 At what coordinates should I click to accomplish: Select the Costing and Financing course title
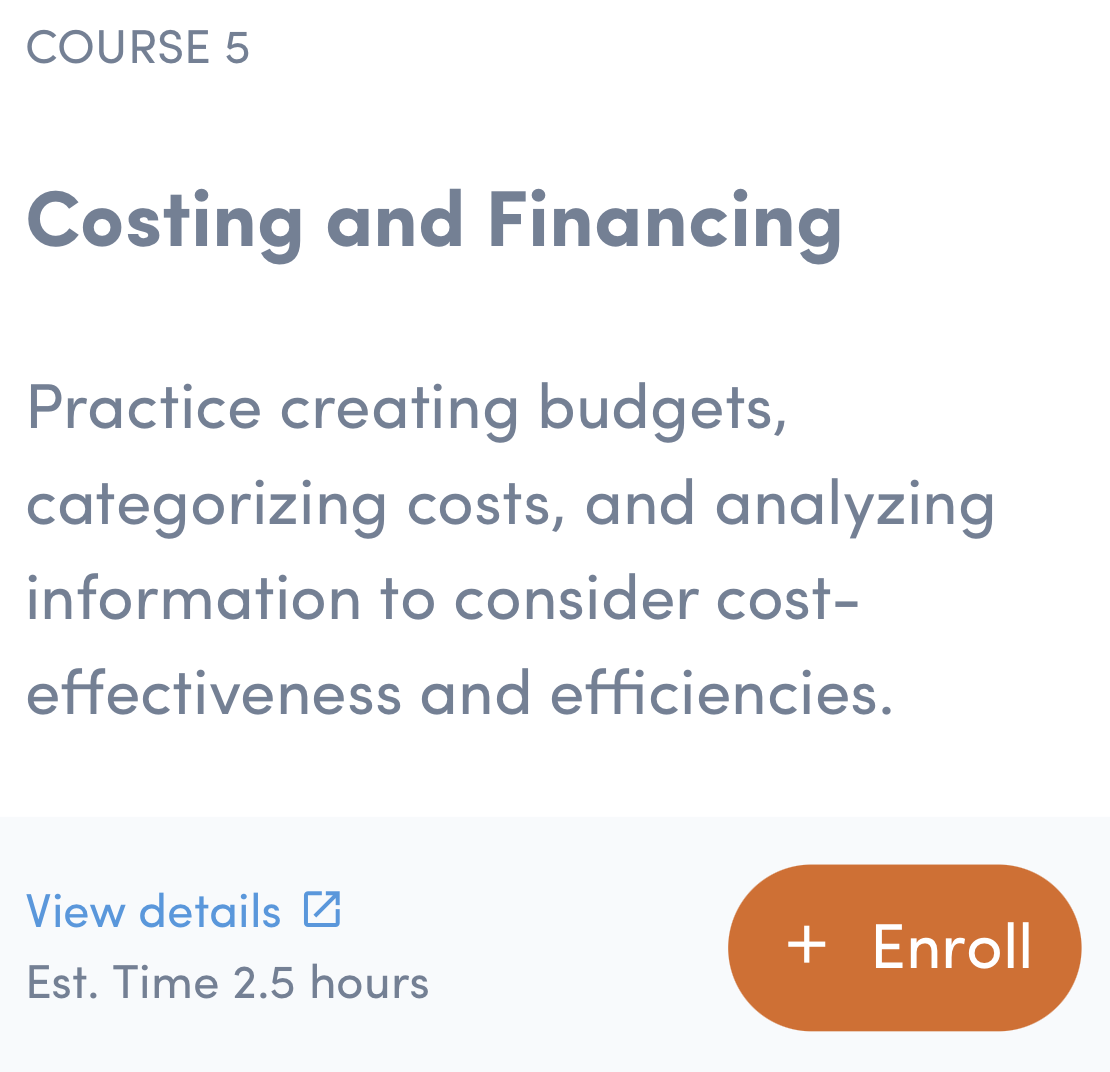(x=434, y=220)
